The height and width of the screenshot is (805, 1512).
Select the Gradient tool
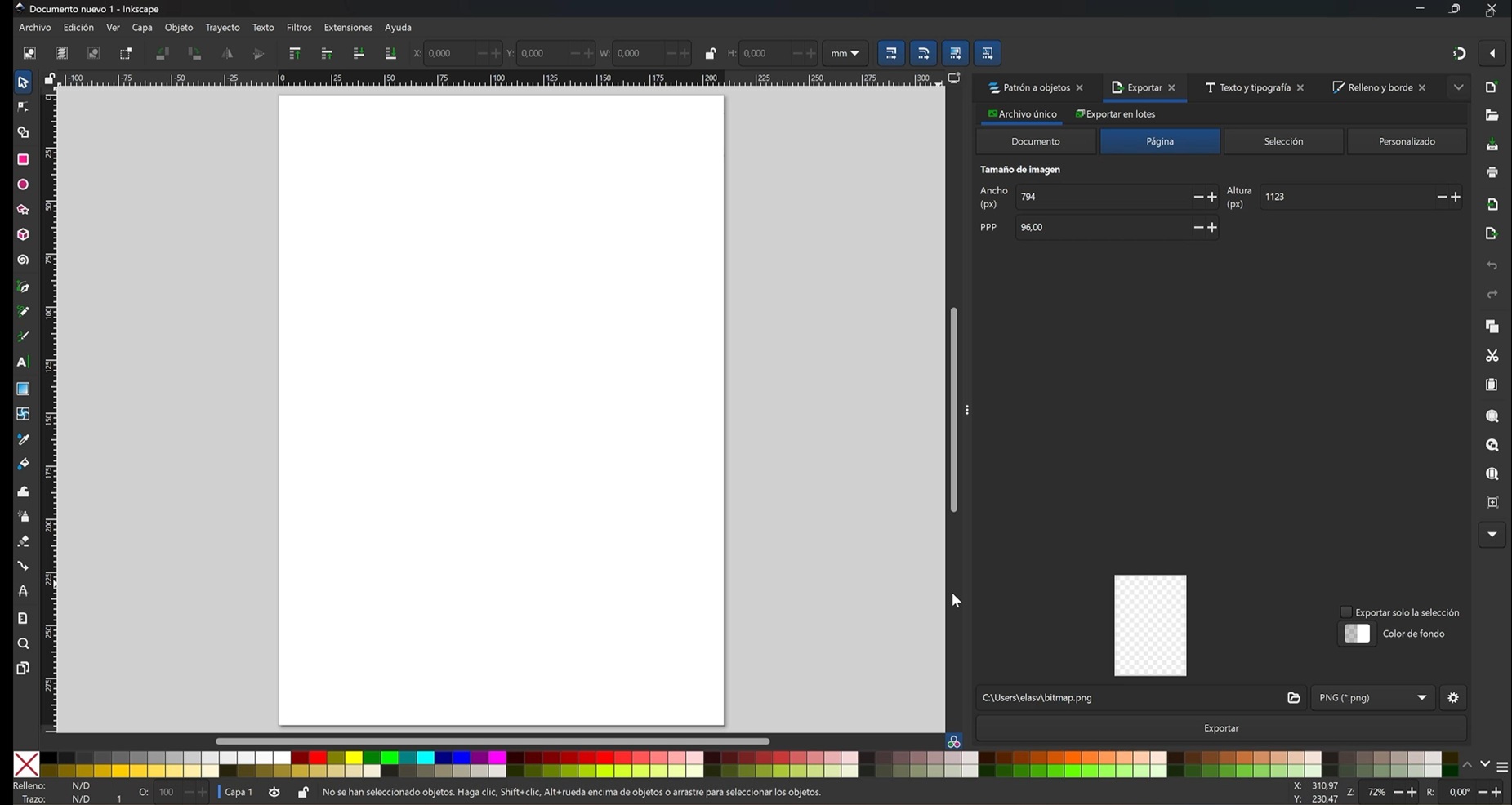point(22,389)
